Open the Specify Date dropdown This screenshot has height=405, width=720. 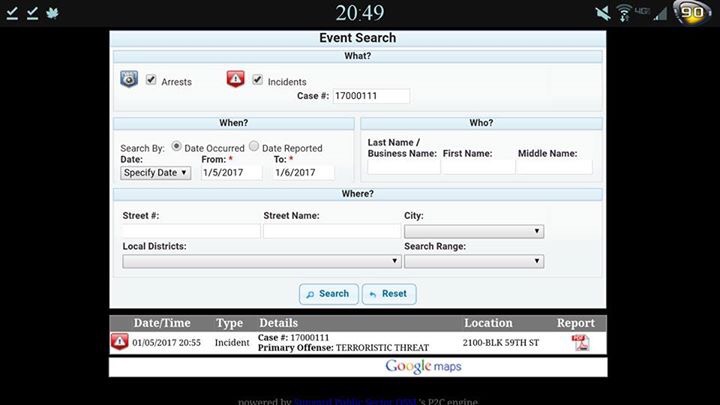point(156,172)
